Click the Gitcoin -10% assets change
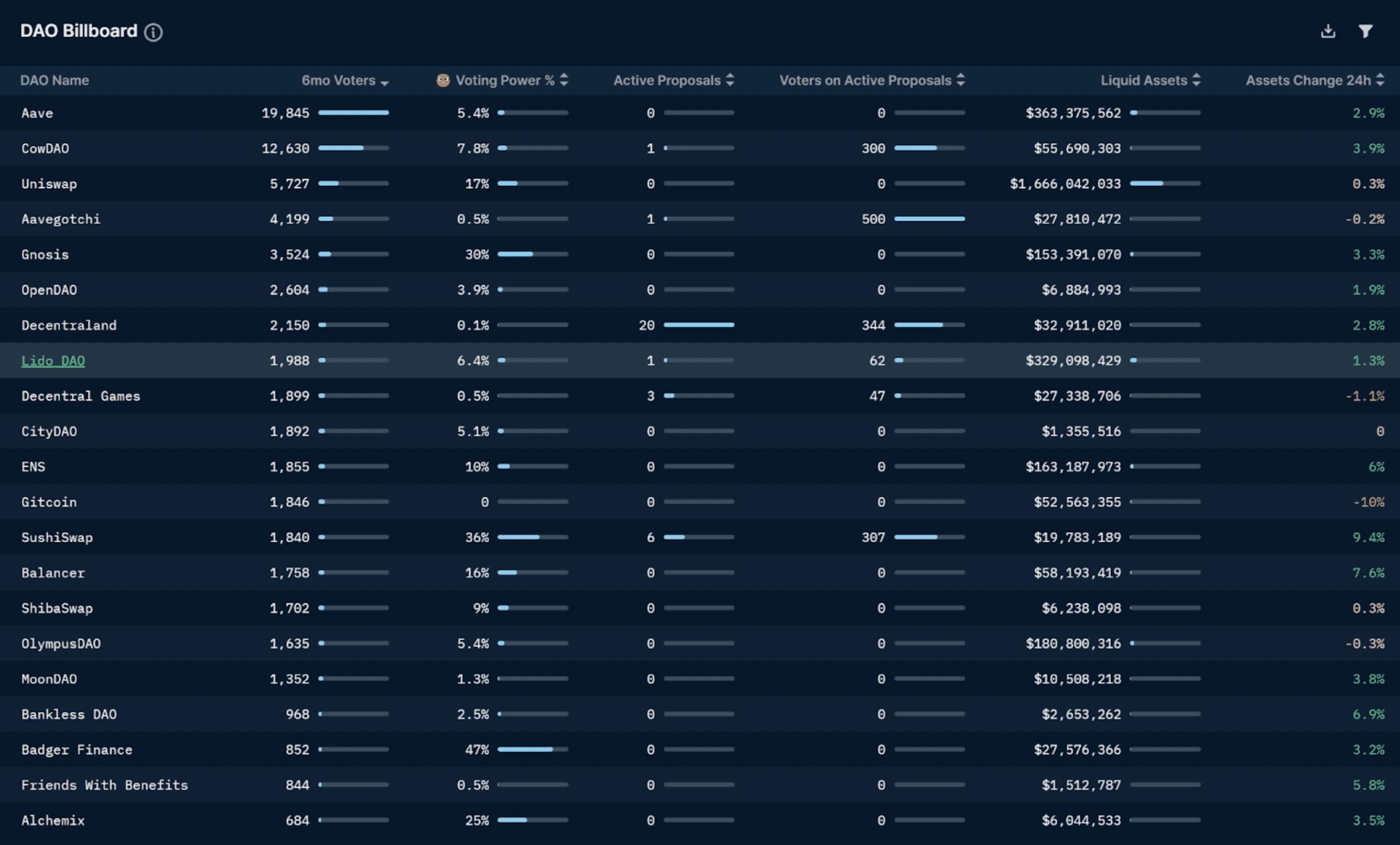Screen dimensions: 1400x845 (1368, 502)
